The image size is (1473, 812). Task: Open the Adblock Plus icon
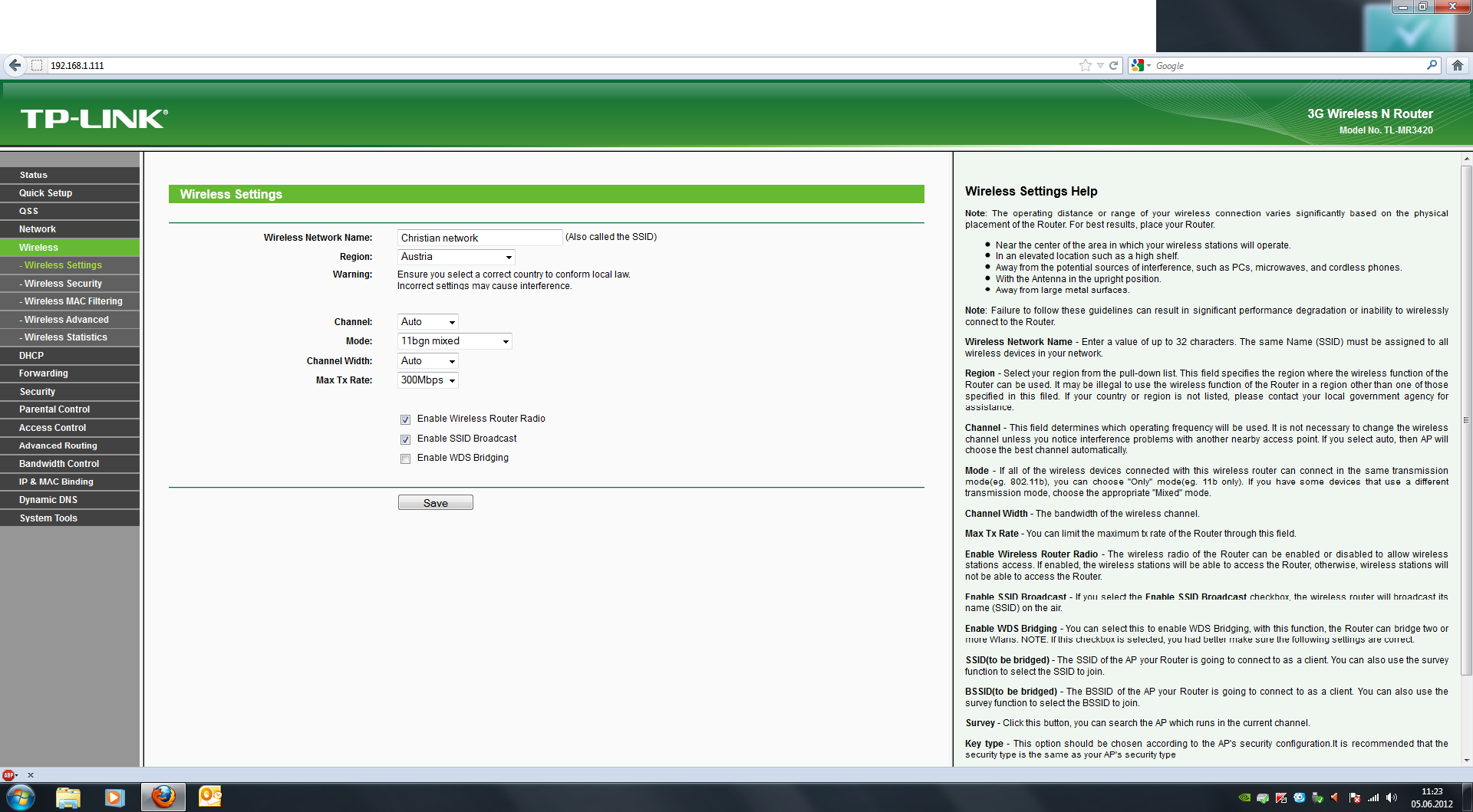8,775
